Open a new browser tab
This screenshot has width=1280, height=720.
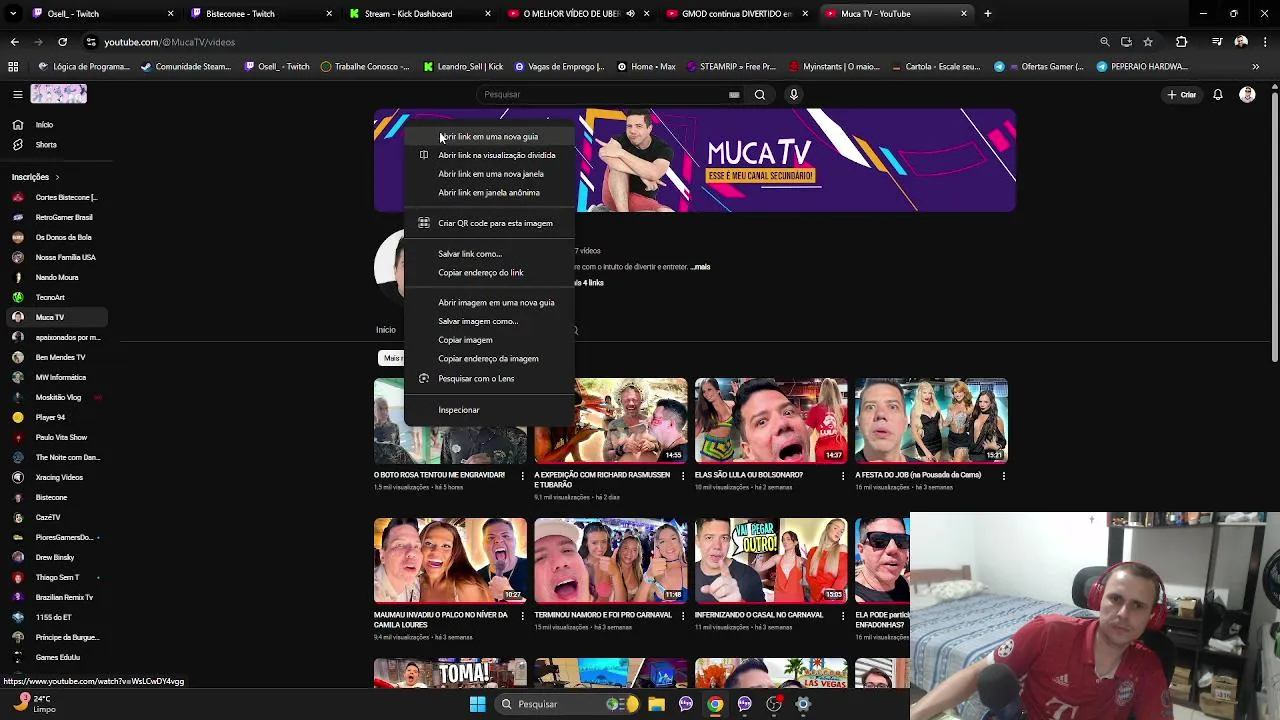pyautogui.click(x=987, y=14)
